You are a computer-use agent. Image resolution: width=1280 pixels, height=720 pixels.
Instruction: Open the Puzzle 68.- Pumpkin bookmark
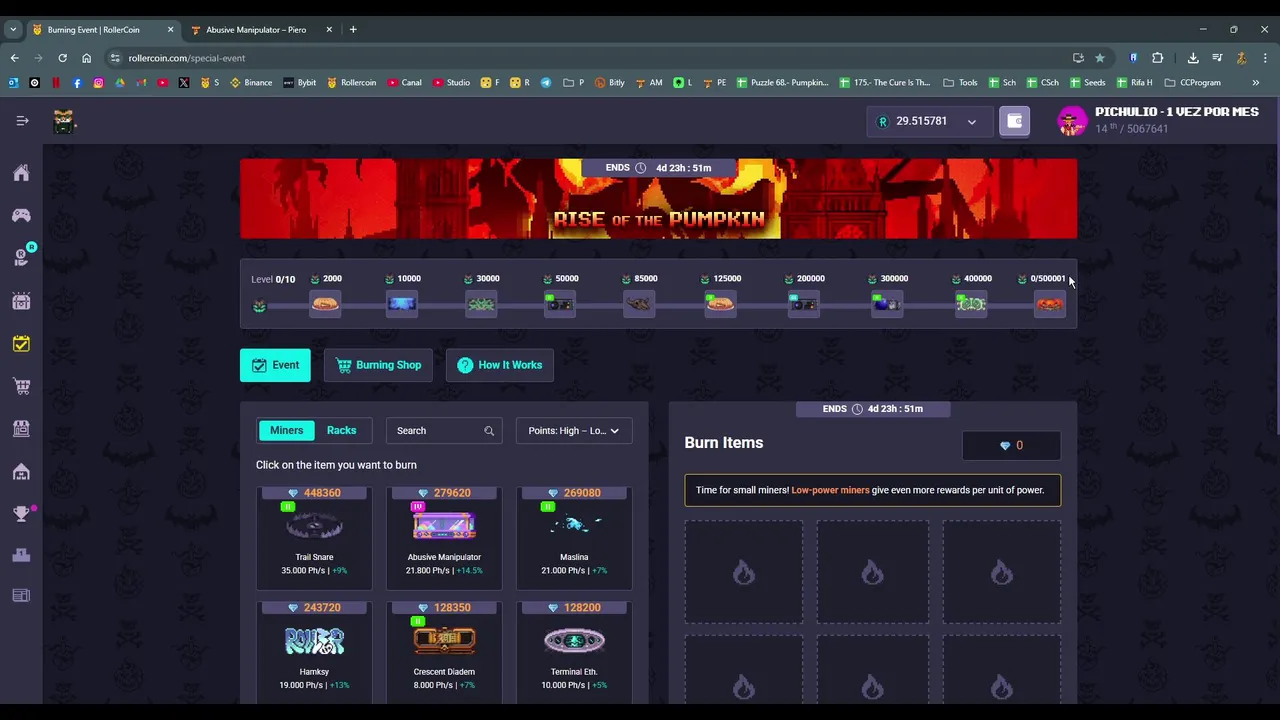[783, 83]
